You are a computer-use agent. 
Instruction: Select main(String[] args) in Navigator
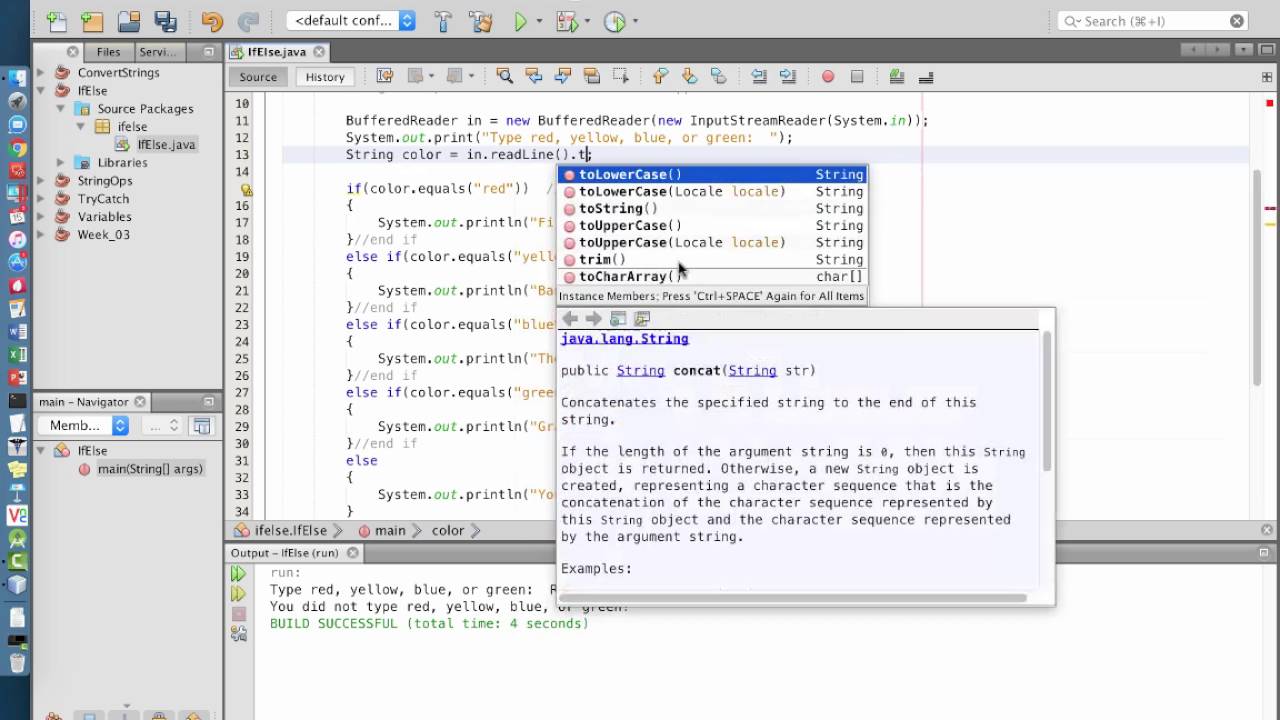(150, 469)
